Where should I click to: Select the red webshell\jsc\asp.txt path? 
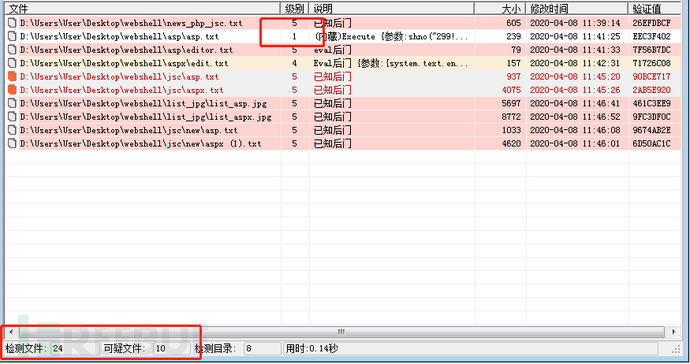coord(119,77)
